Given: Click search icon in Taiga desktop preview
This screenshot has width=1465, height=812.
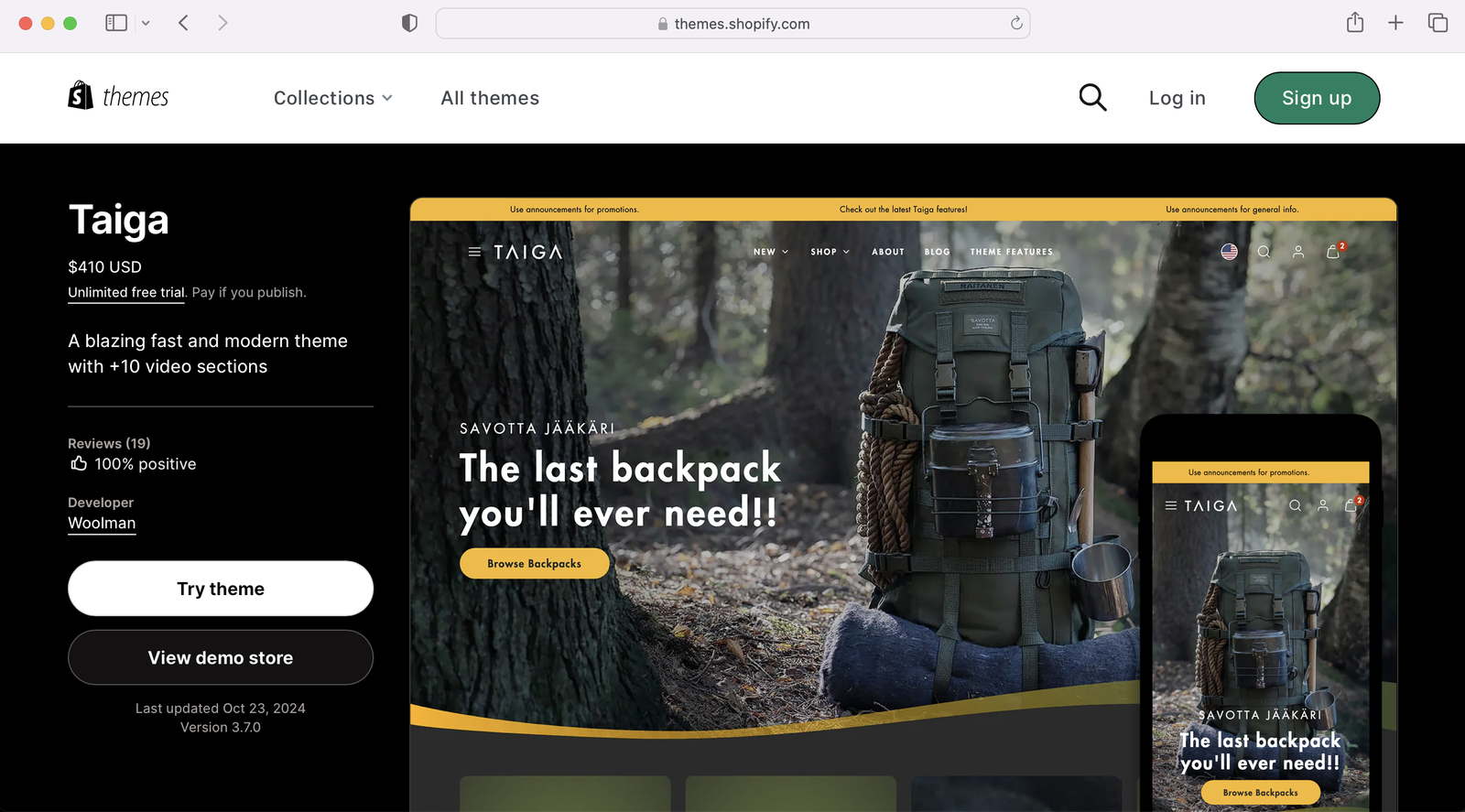Looking at the screenshot, I should coord(1264,252).
